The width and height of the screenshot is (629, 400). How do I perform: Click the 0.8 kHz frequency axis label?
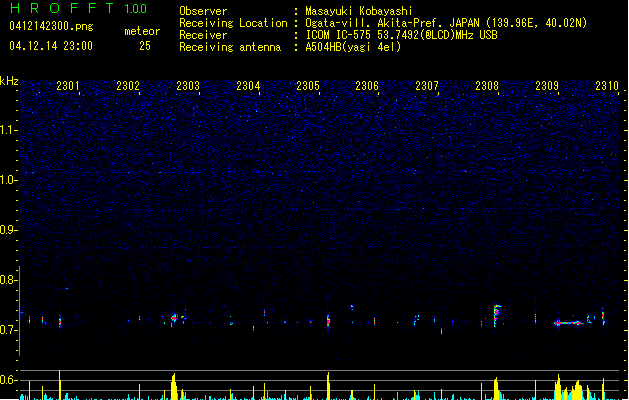click(9, 280)
